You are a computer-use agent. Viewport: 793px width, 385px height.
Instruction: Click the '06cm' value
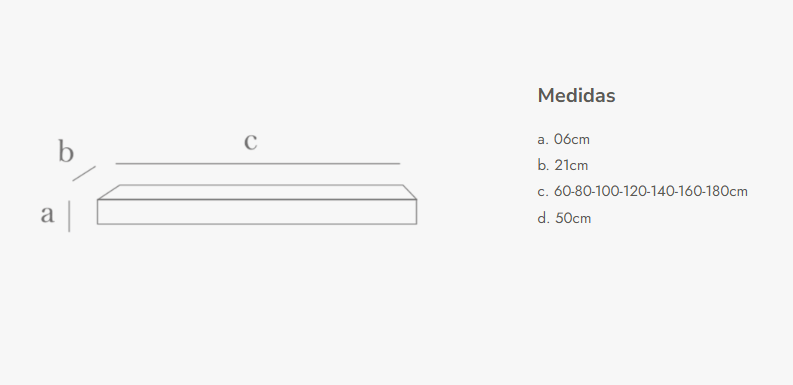point(571,139)
